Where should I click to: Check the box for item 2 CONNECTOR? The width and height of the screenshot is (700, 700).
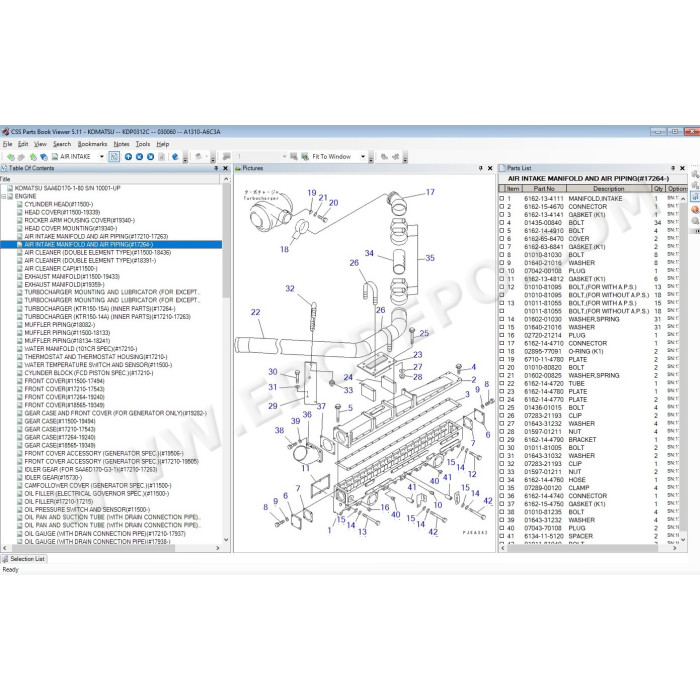(501, 206)
